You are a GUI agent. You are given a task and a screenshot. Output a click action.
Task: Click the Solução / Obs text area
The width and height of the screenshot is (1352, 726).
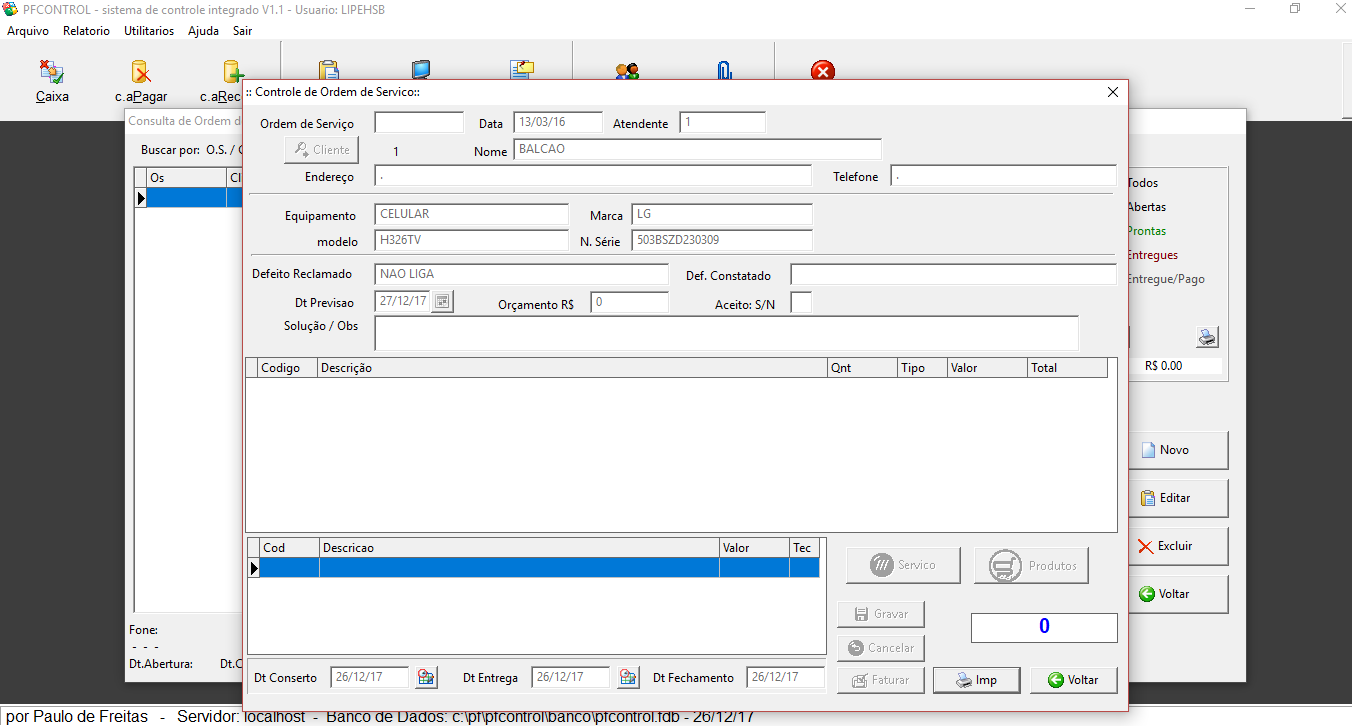727,334
